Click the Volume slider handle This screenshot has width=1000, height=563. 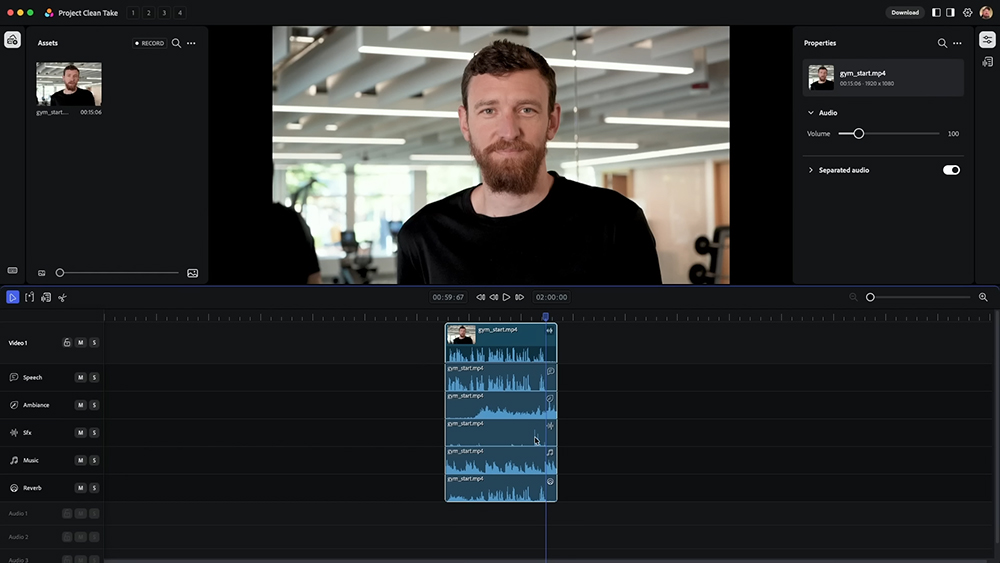858,133
